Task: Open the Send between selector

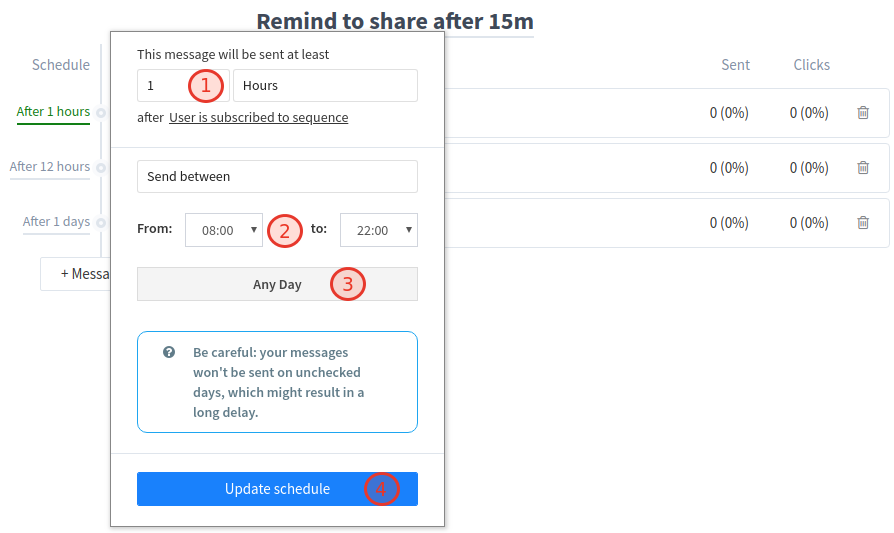Action: point(277,177)
